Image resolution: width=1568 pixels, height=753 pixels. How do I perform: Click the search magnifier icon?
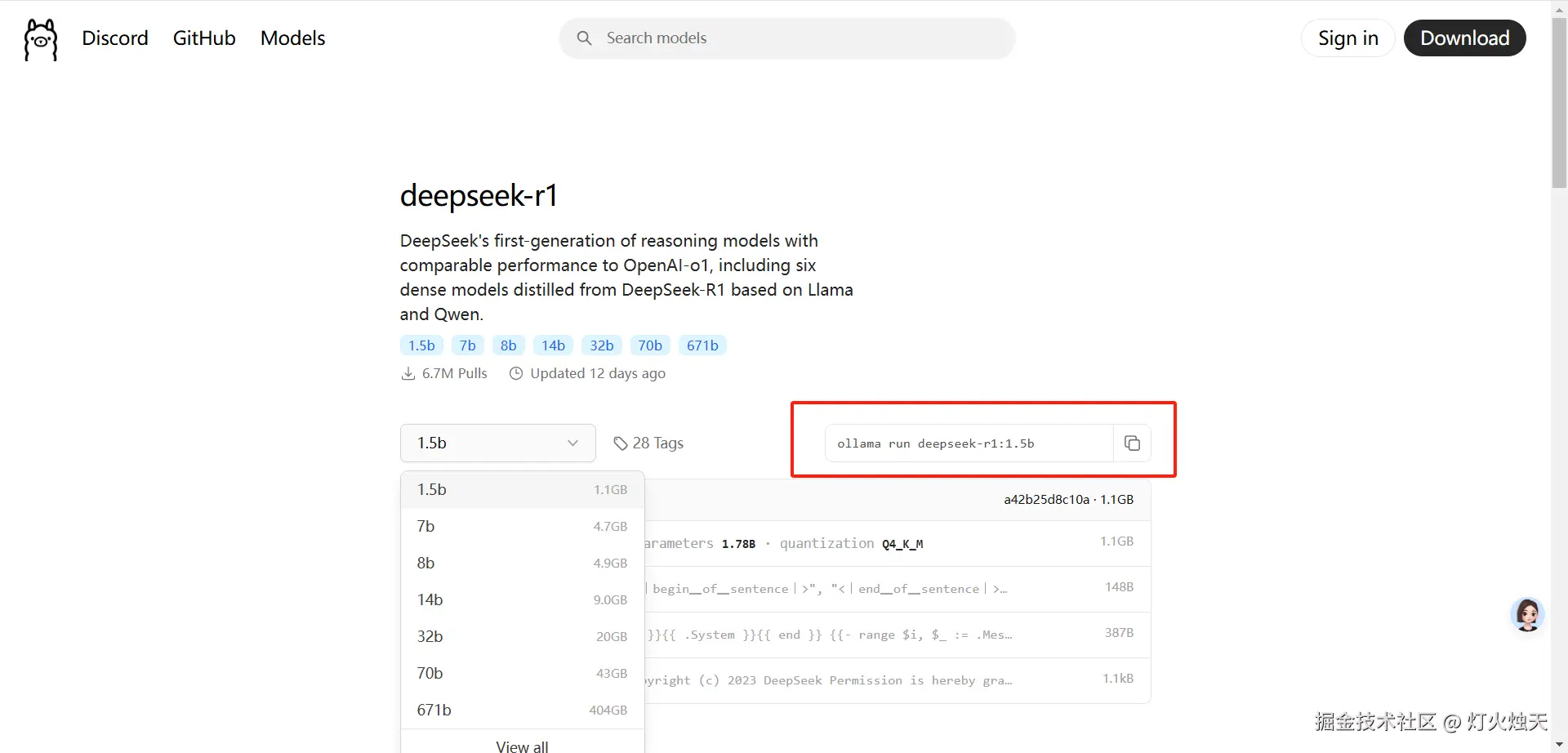[584, 38]
